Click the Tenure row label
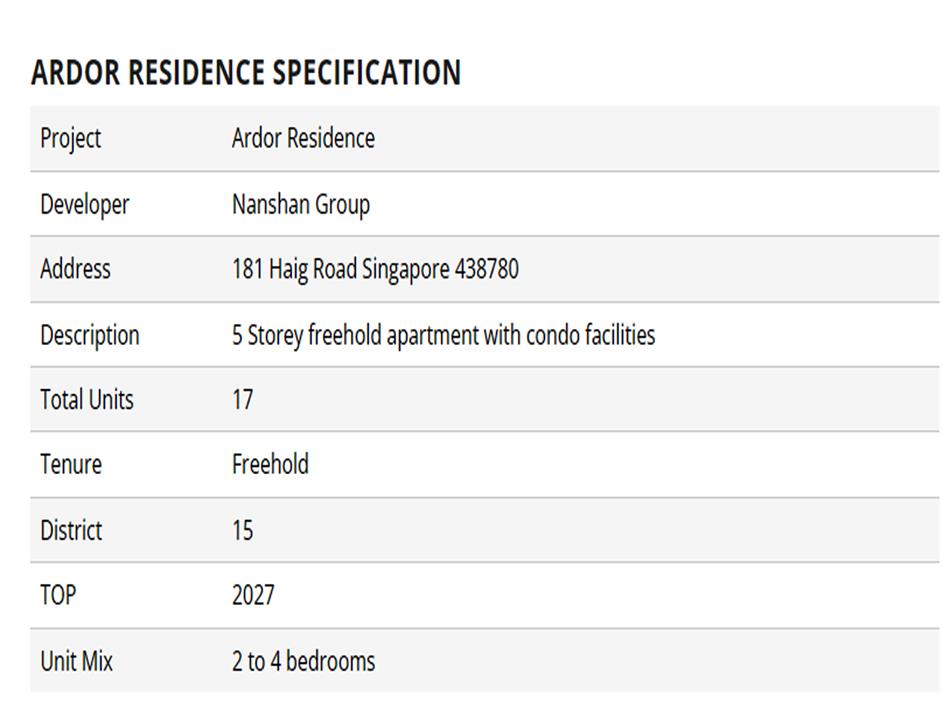This screenshot has width=943, height=717. coord(70,465)
